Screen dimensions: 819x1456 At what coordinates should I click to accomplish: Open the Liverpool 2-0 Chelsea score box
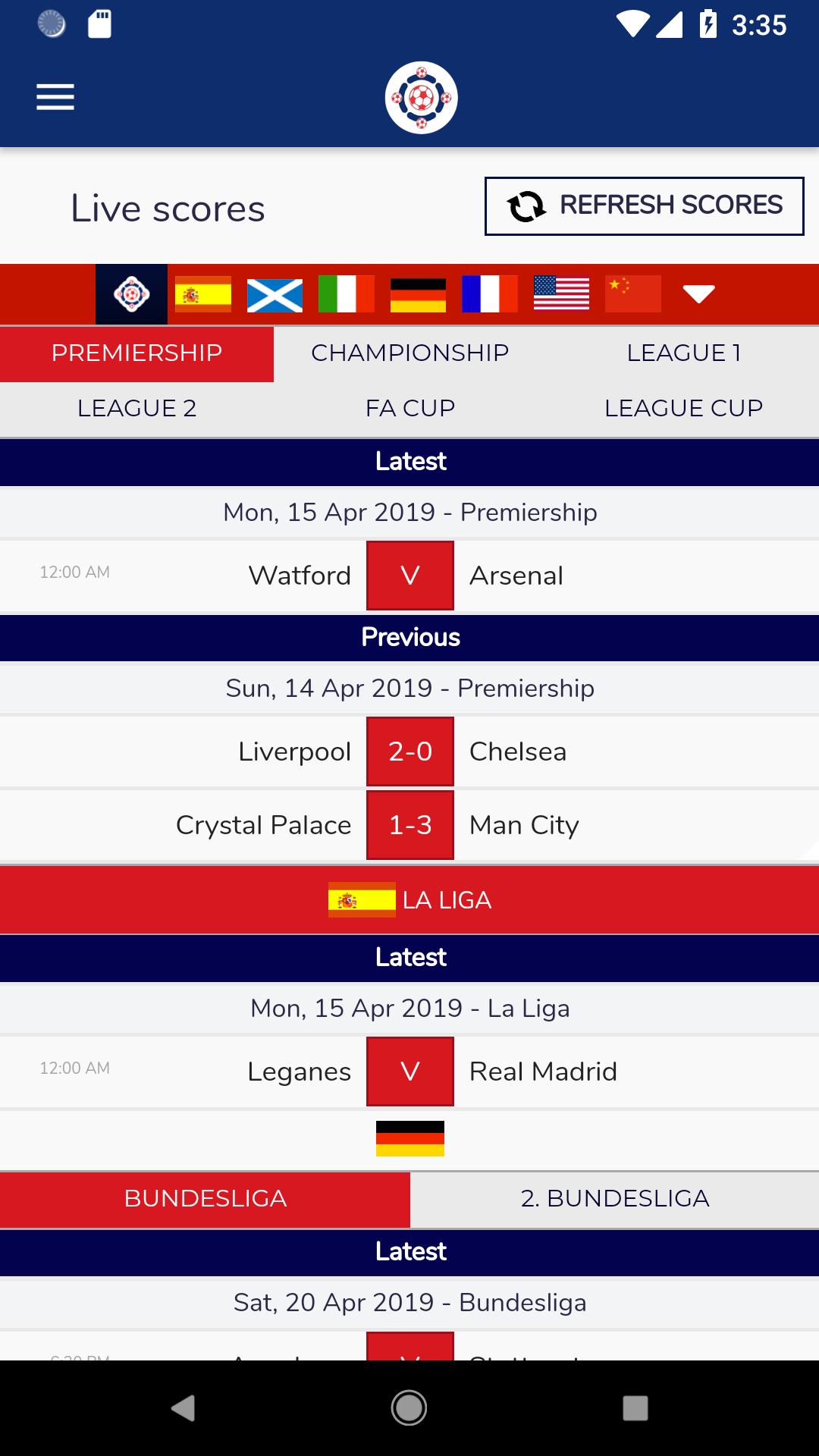click(410, 752)
